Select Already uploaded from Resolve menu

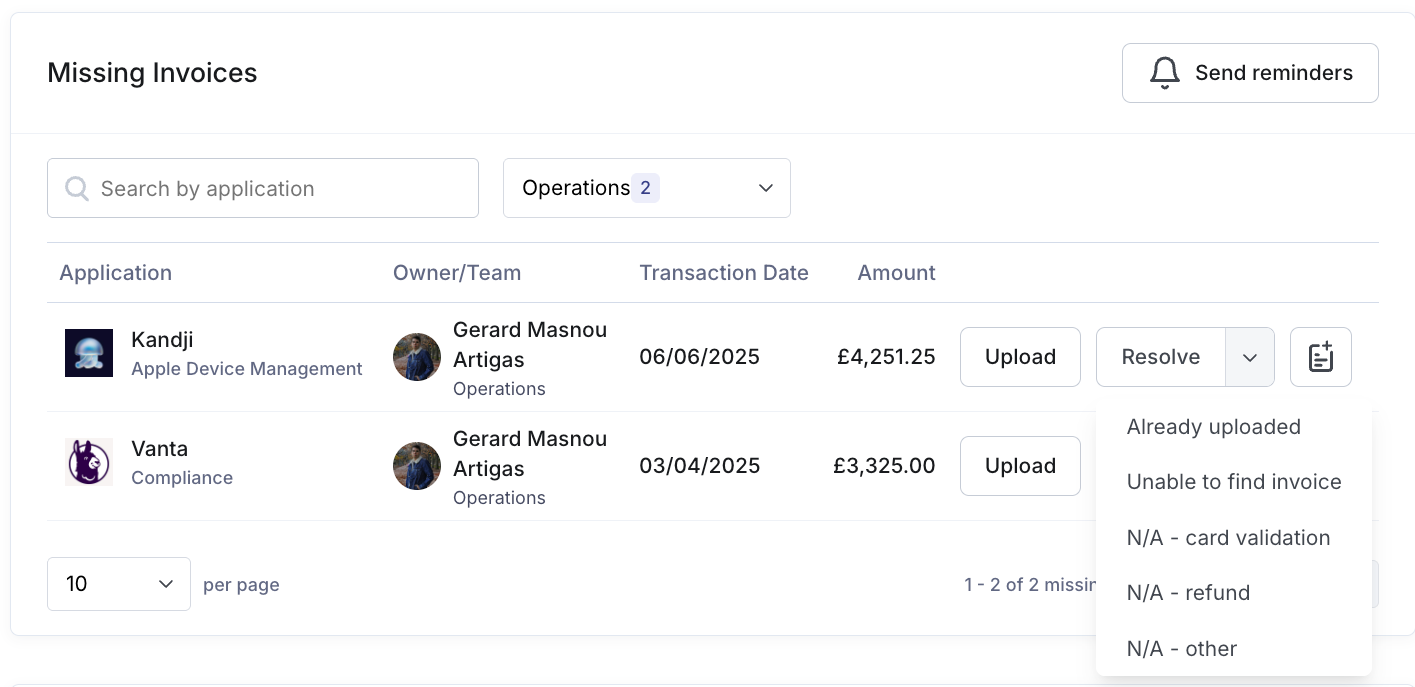coord(1213,427)
